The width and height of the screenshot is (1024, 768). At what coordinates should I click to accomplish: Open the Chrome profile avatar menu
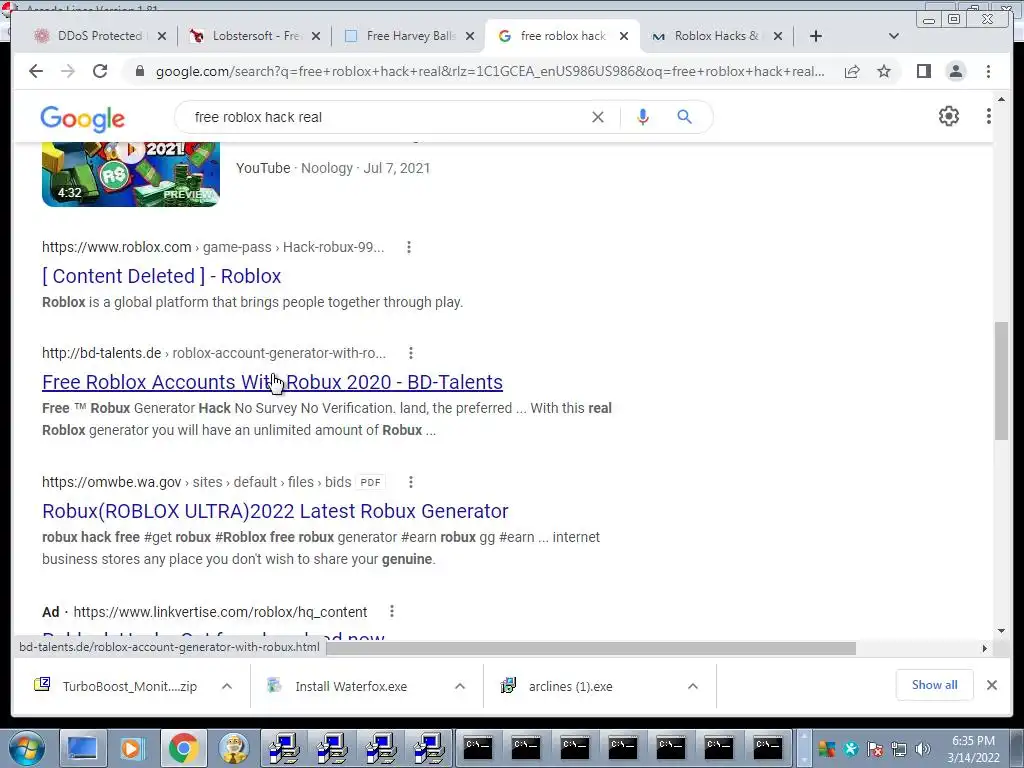955,71
